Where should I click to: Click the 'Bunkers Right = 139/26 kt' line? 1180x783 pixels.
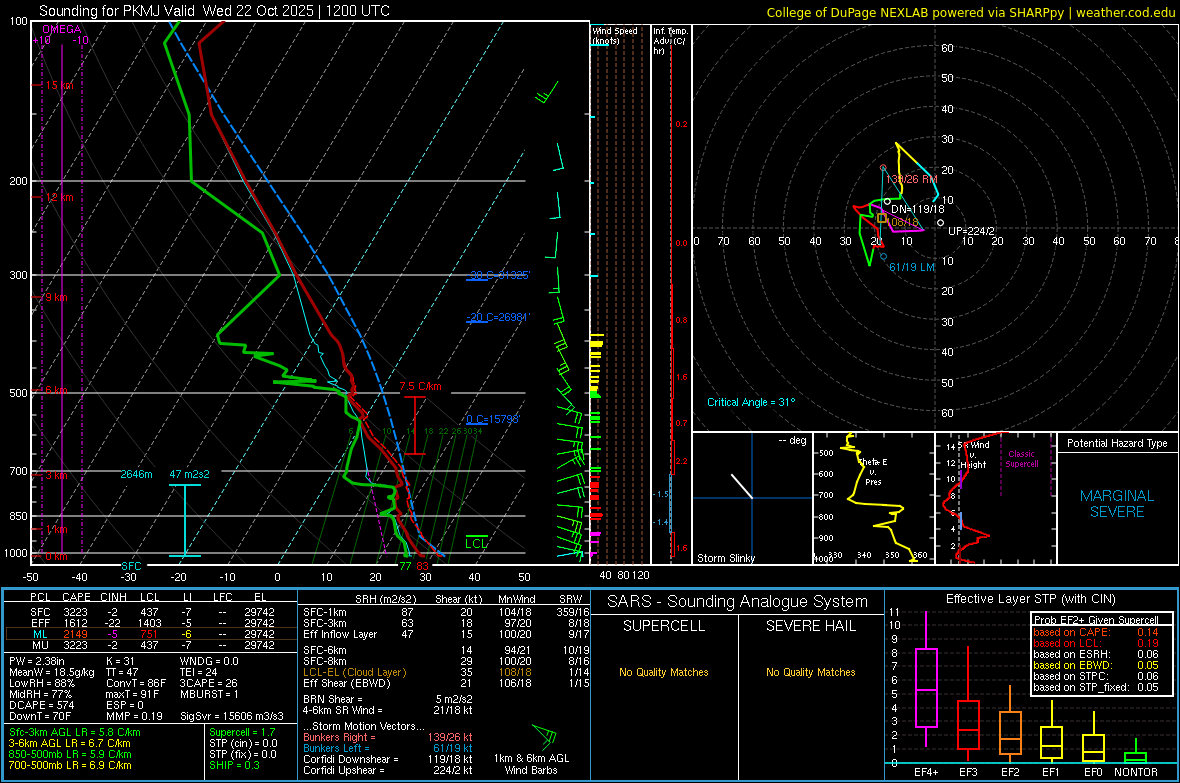coord(388,737)
